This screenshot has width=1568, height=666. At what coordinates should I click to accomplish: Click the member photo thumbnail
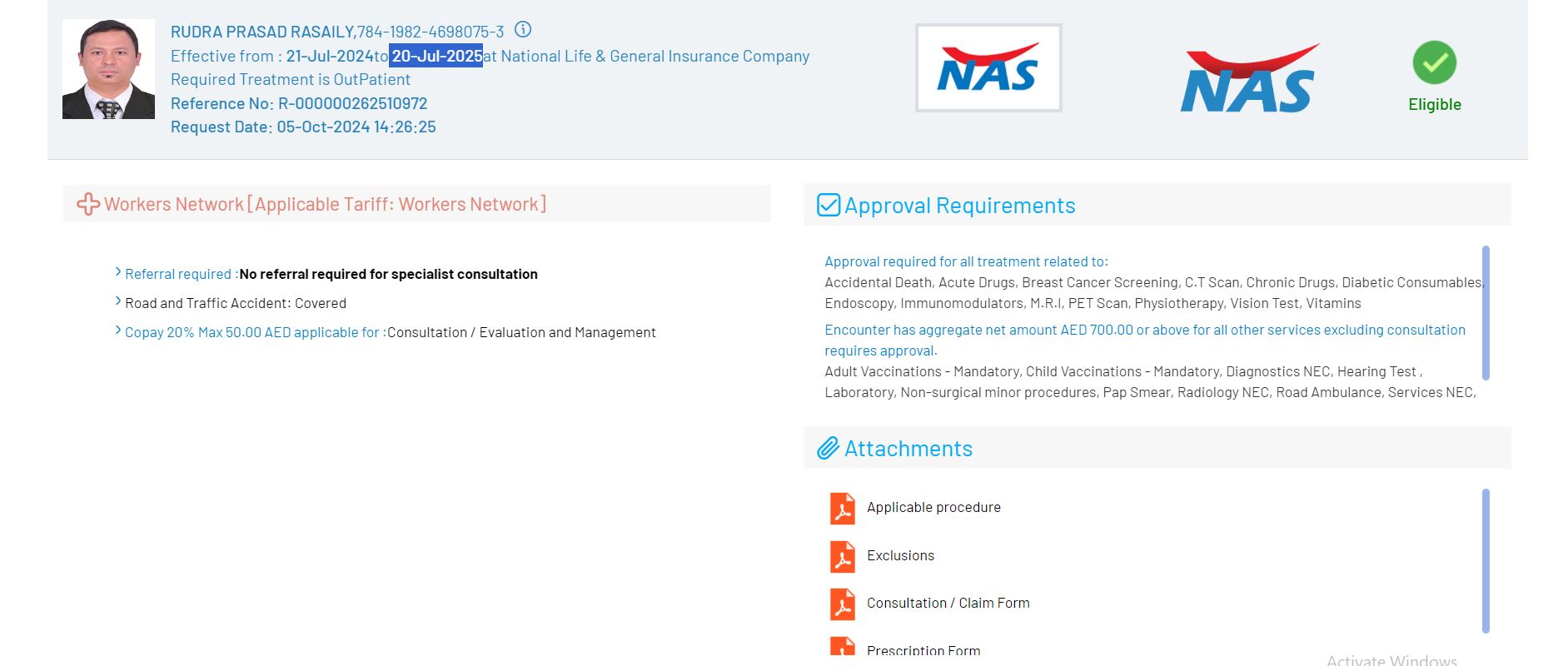click(108, 69)
